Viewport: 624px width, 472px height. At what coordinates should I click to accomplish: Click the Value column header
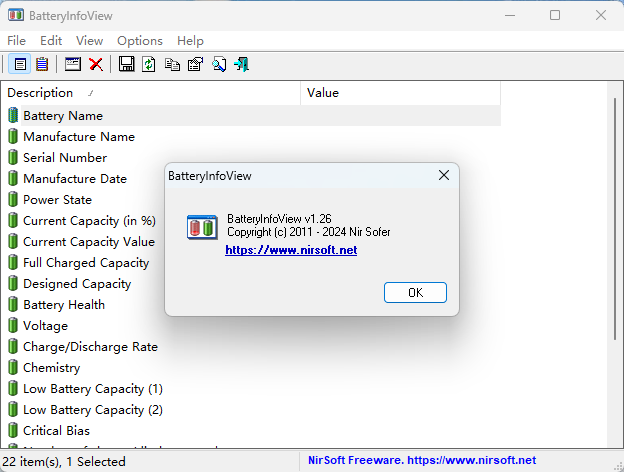pyautogui.click(x=400, y=93)
